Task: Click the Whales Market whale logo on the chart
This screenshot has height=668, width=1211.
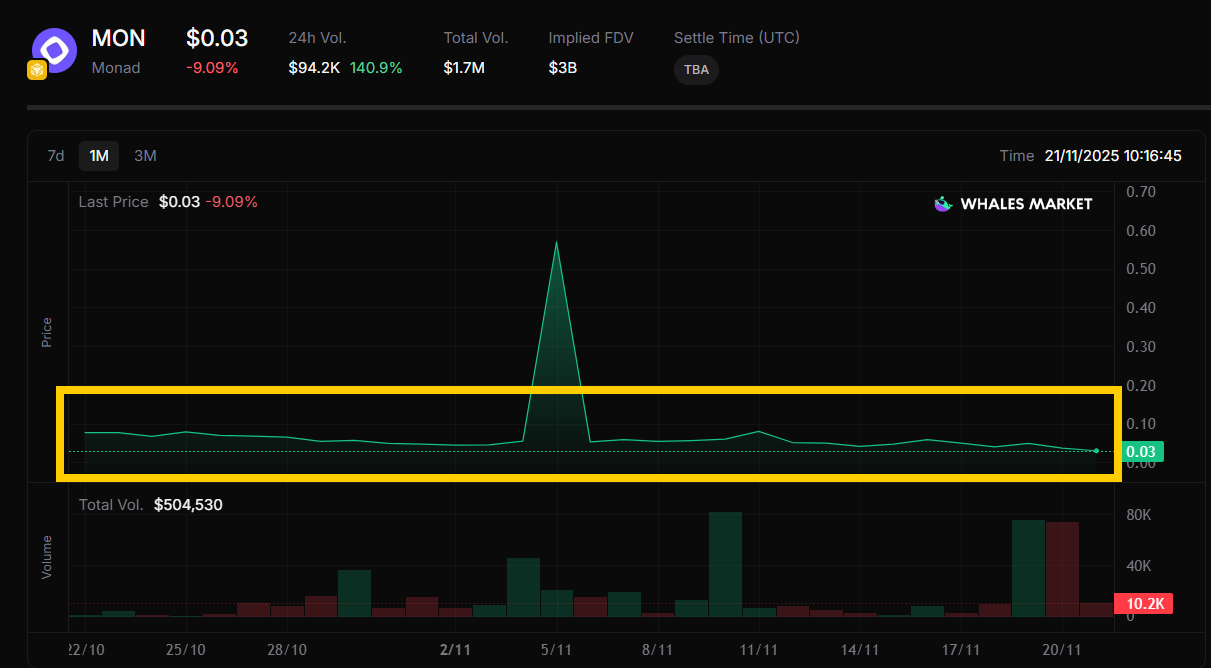Action: pyautogui.click(x=941, y=203)
